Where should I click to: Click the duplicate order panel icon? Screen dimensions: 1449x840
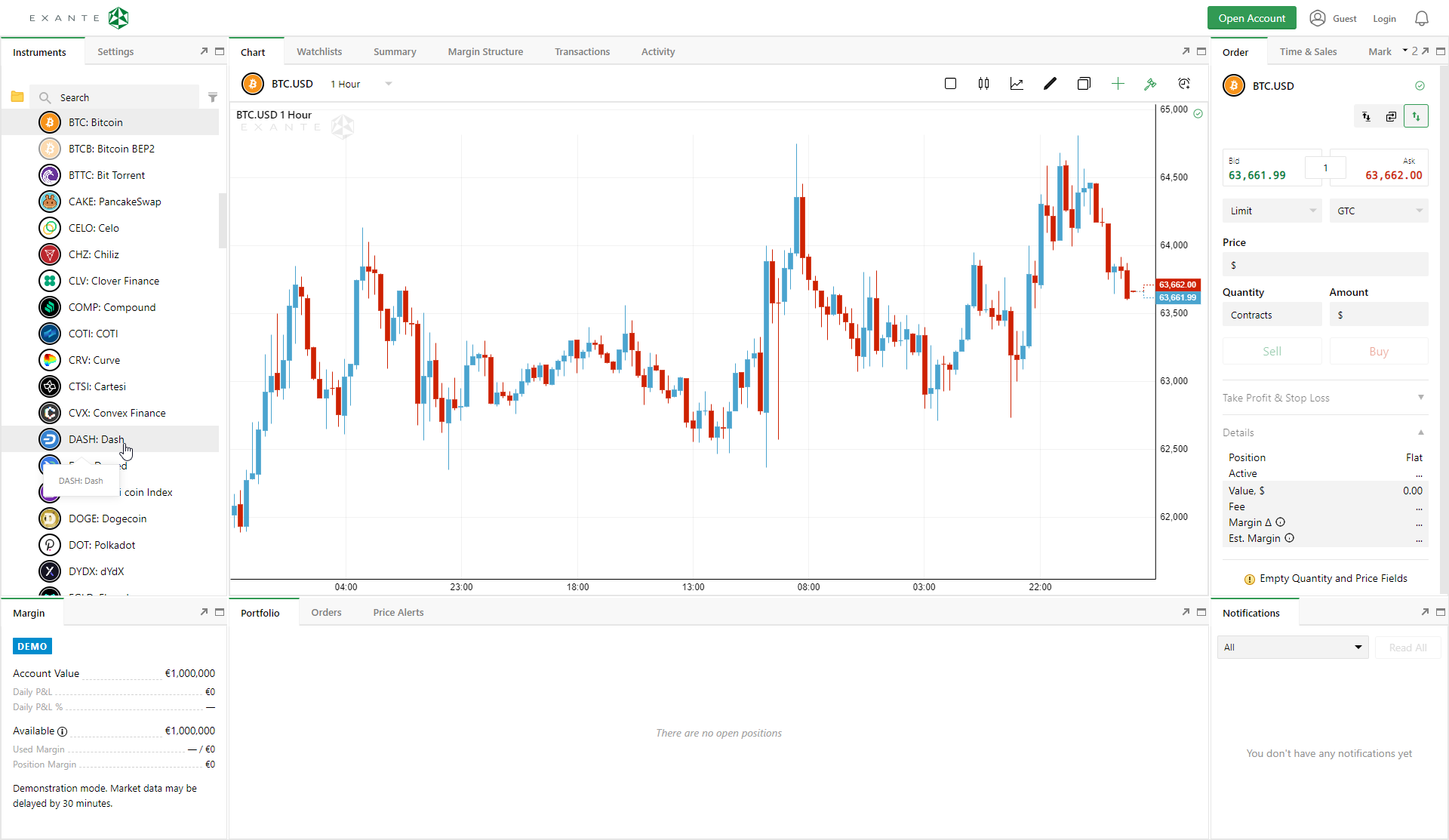point(1391,116)
